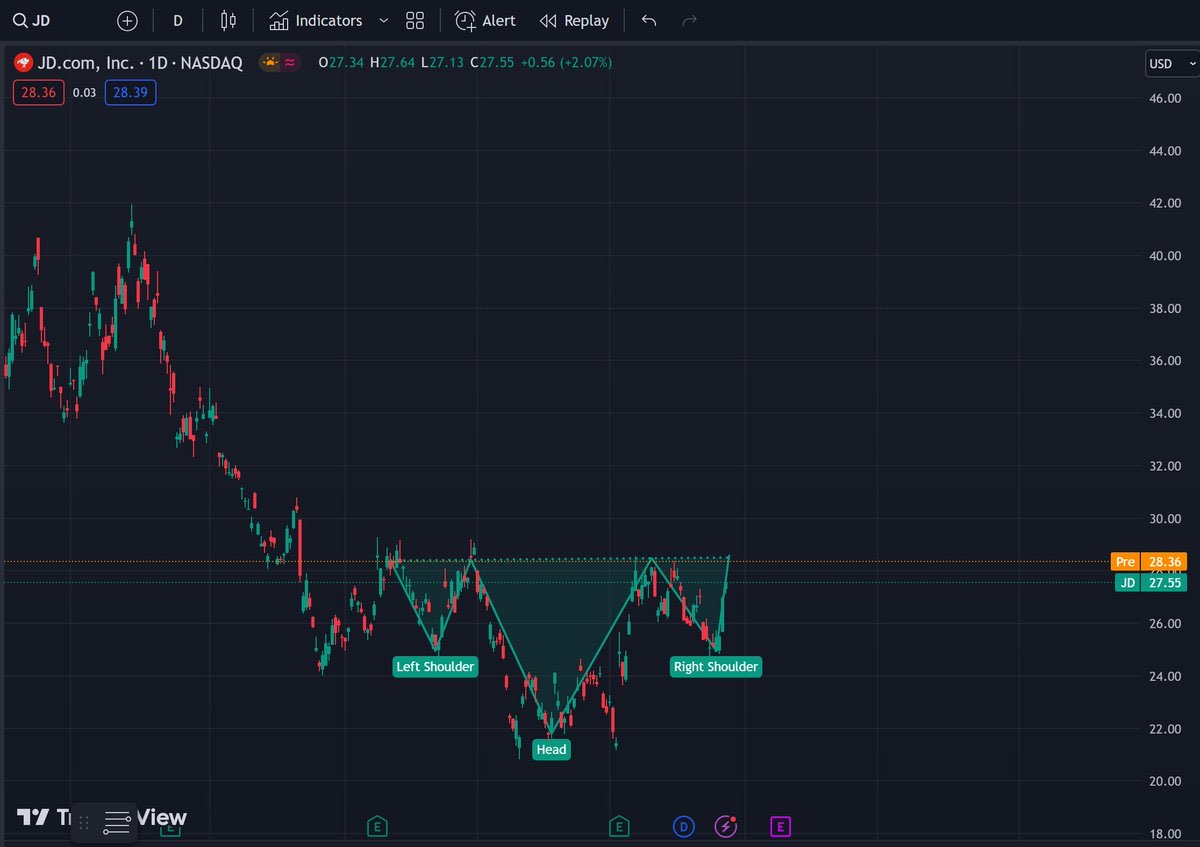Open the drawing toolbar slider icon
Image resolution: width=1200 pixels, height=847 pixels.
(x=117, y=822)
